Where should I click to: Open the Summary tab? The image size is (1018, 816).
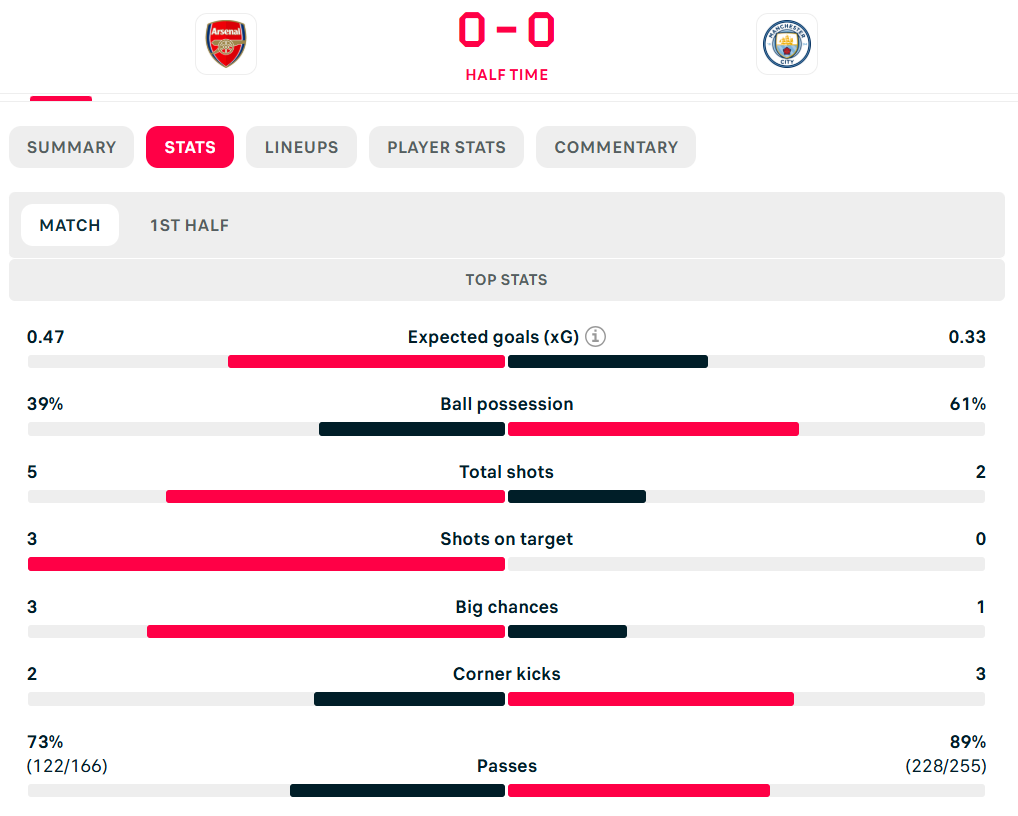pyautogui.click(x=71, y=147)
